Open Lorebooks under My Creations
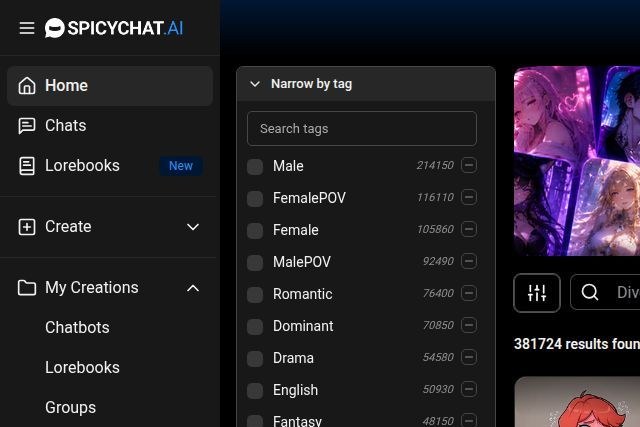This screenshot has height=427, width=640. click(82, 367)
